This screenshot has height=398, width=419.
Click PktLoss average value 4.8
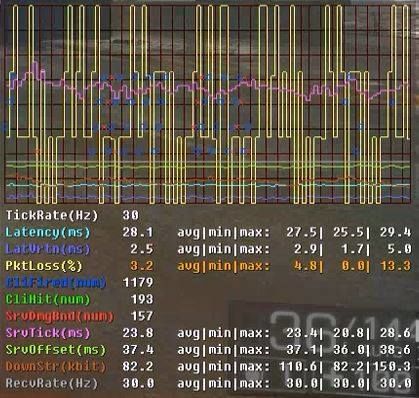point(306,266)
